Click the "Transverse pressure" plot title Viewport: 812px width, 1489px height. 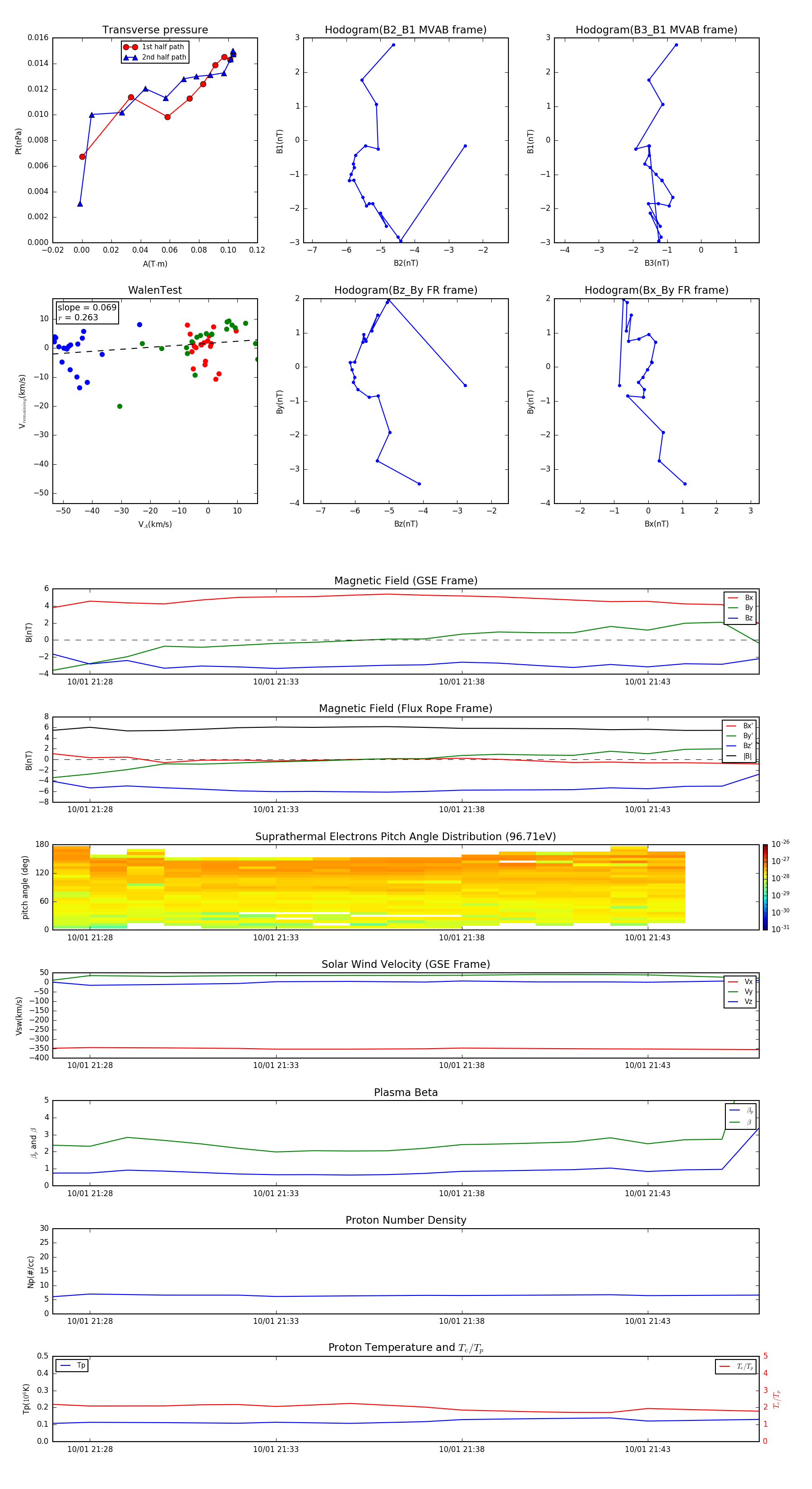(155, 30)
